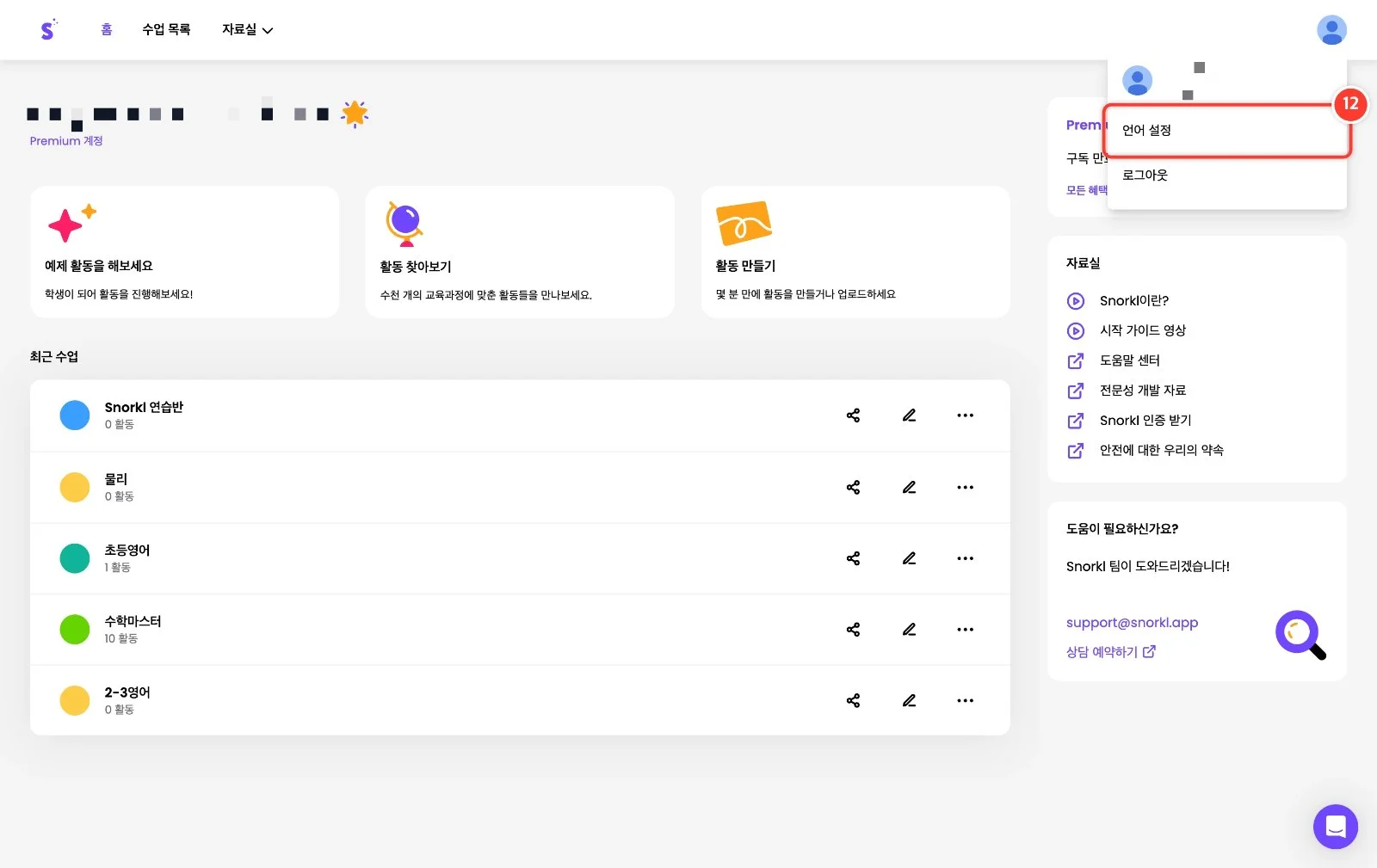Share the 수학마스터 class
Image resolution: width=1377 pixels, height=868 pixels.
tap(853, 630)
